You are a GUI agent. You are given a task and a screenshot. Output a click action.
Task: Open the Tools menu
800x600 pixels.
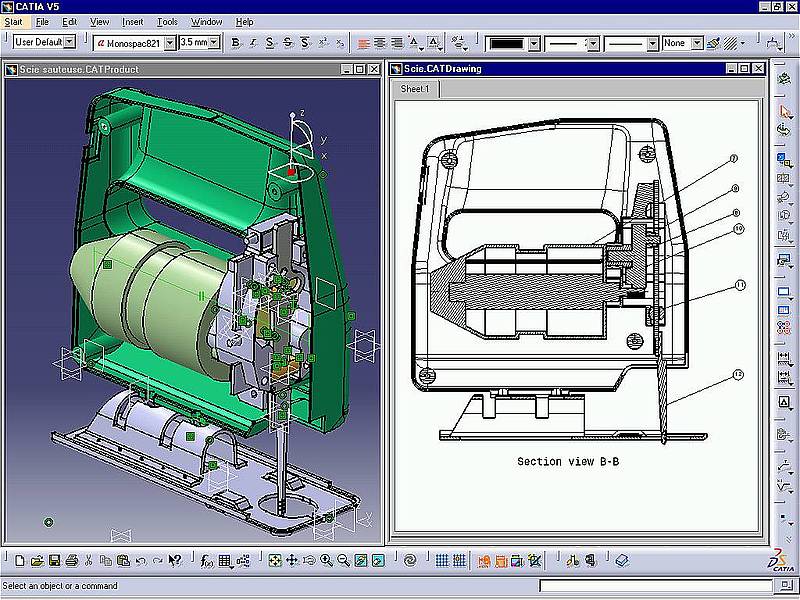coord(167,22)
